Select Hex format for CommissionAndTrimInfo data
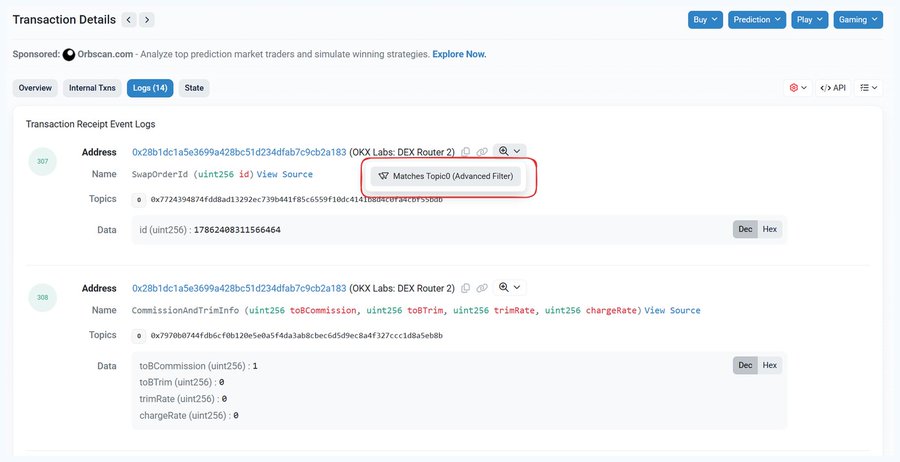The image size is (900, 462). [770, 365]
